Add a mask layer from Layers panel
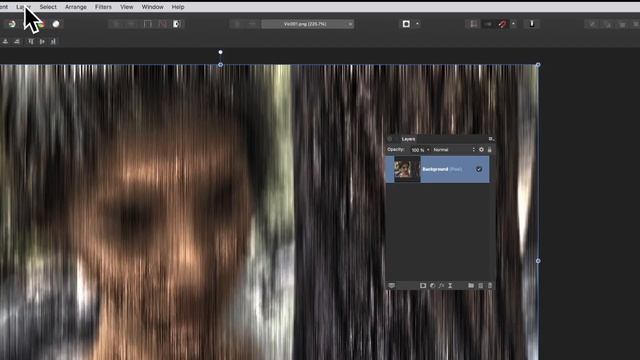The image size is (640, 360). (423, 286)
